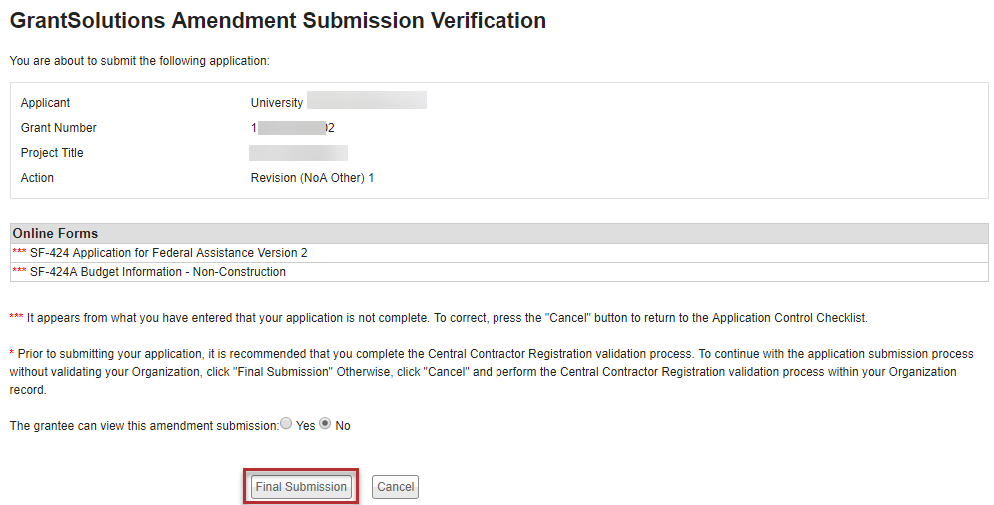Viewport: 994px width, 505px height.
Task: Select the Yes radio for grantee viewing
Action: click(287, 424)
